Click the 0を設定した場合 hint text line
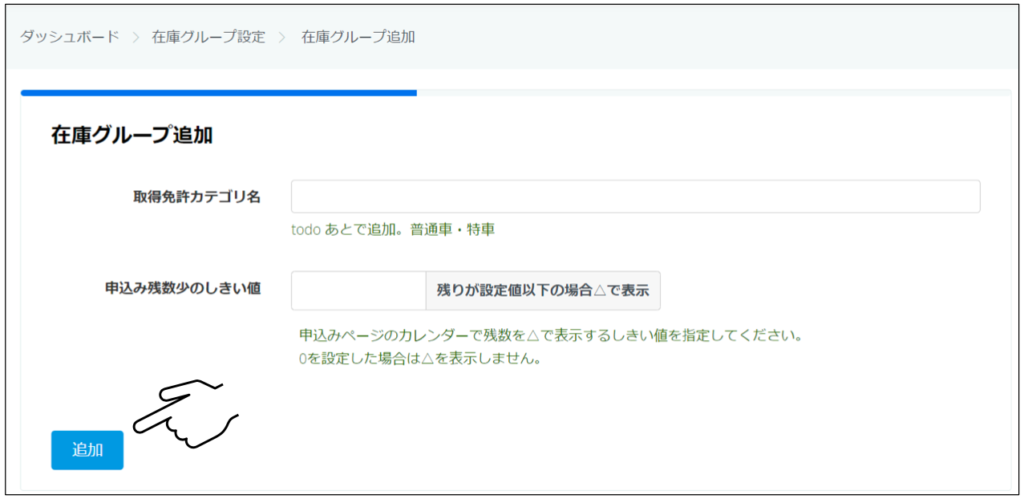 [419, 358]
